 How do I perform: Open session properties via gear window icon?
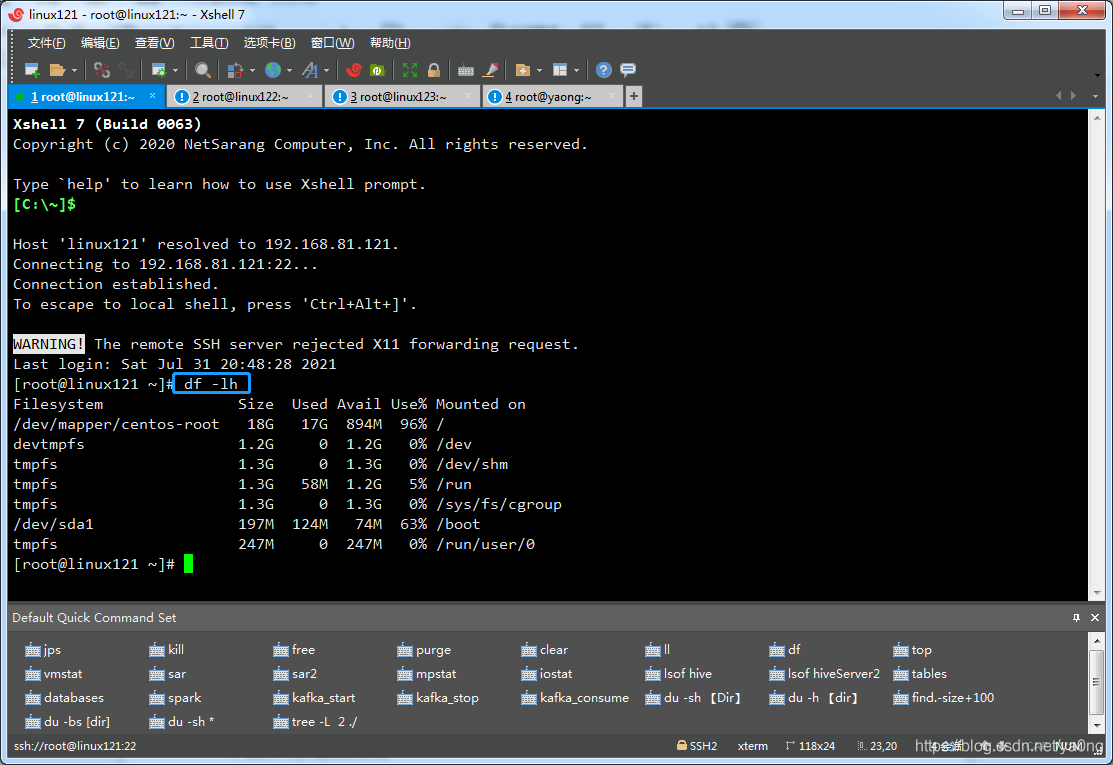[158, 70]
